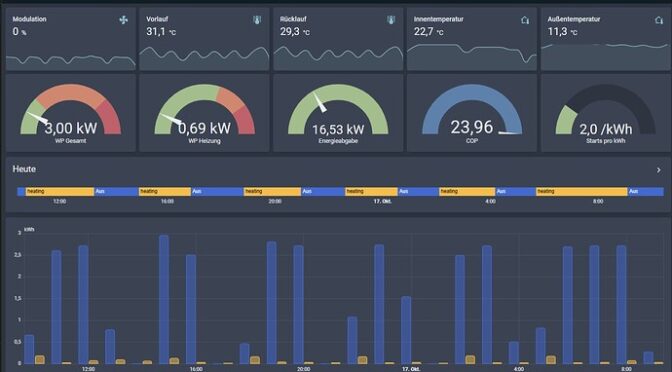672x372 pixels.
Task: Click the Energieabgabe label under the gauge
Action: [338, 141]
